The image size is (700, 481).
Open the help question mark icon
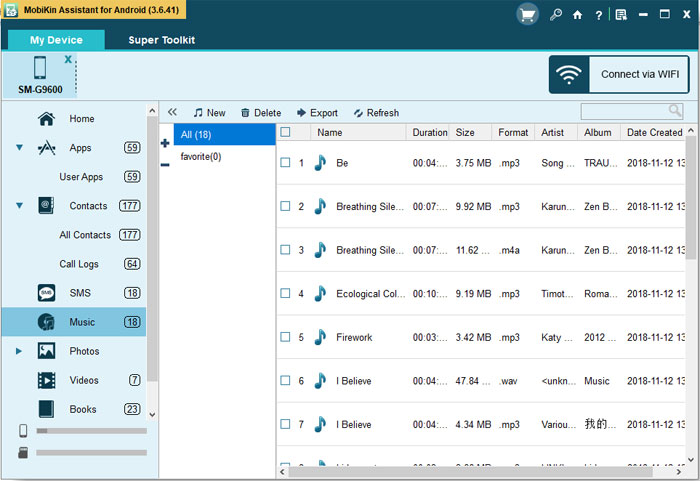(x=598, y=15)
